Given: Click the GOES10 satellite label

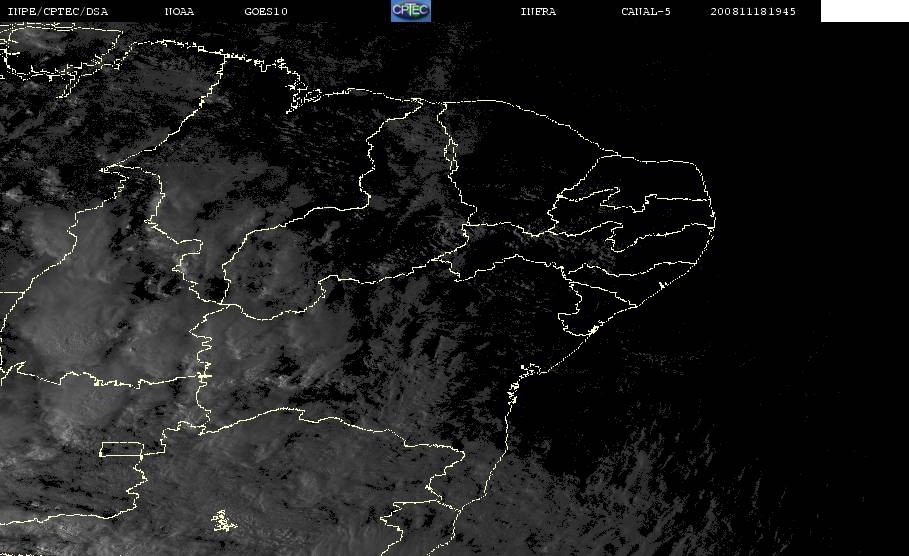Looking at the screenshot, I should [266, 12].
